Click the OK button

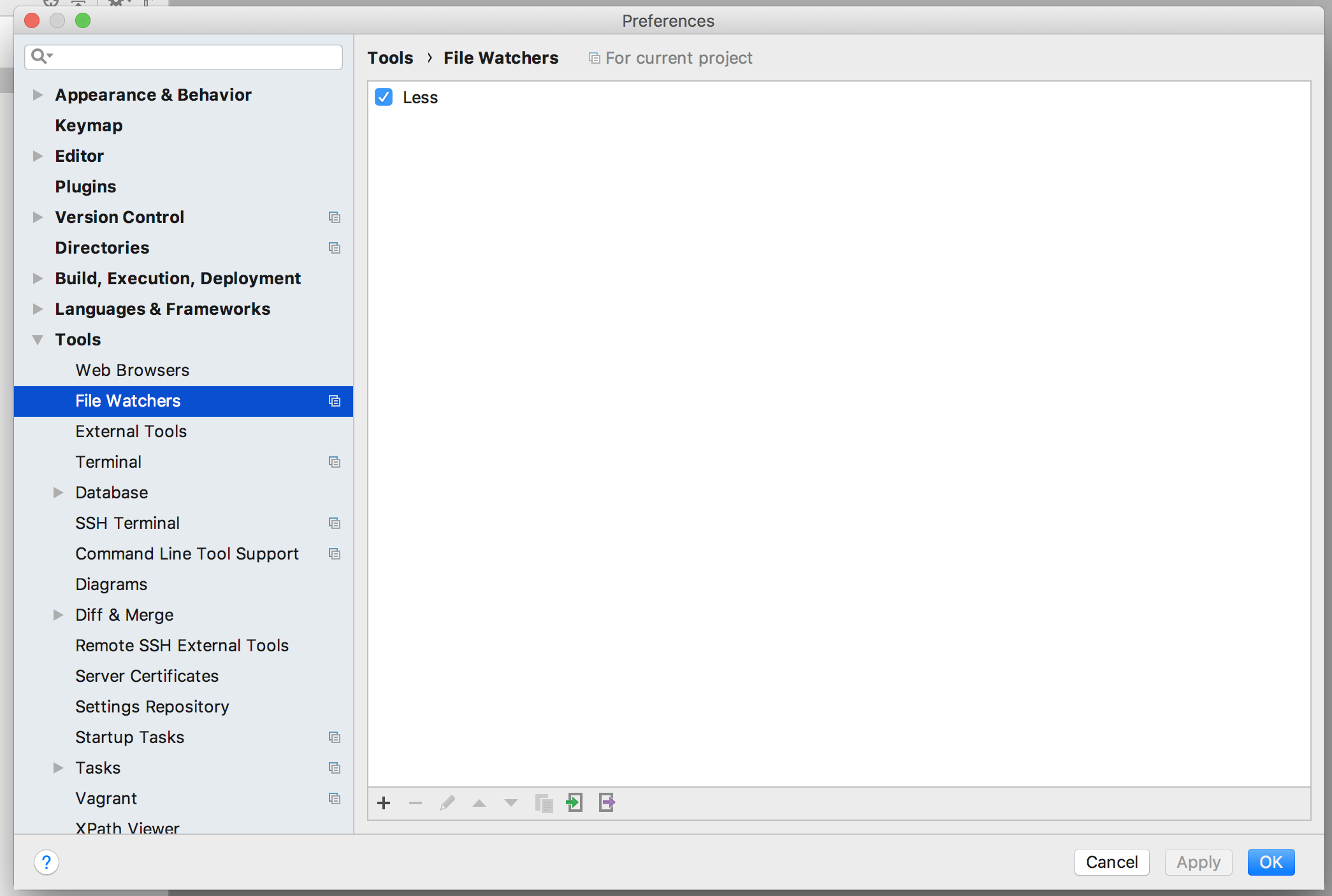point(1271,862)
